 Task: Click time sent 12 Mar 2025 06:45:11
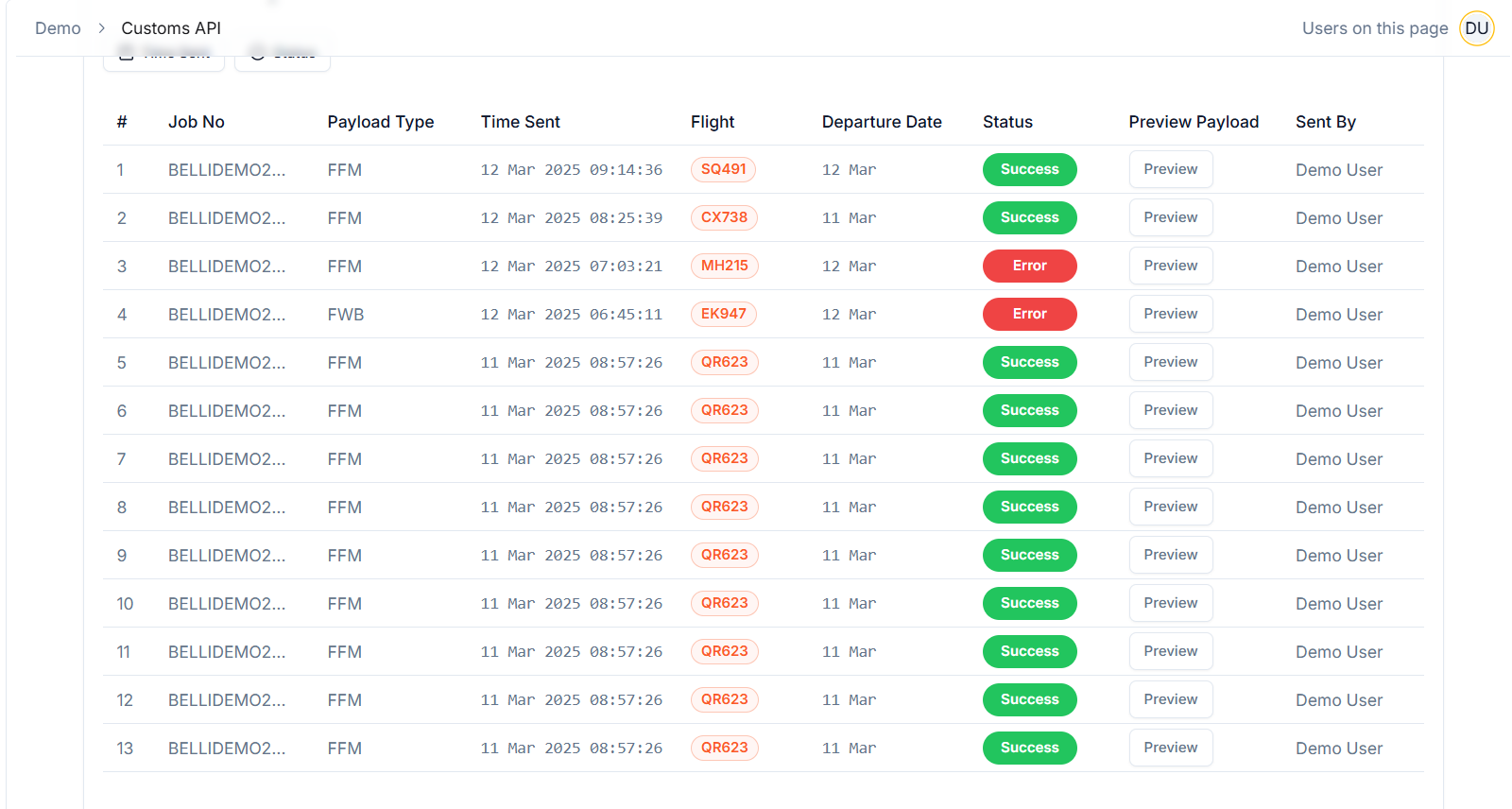pyautogui.click(x=572, y=315)
